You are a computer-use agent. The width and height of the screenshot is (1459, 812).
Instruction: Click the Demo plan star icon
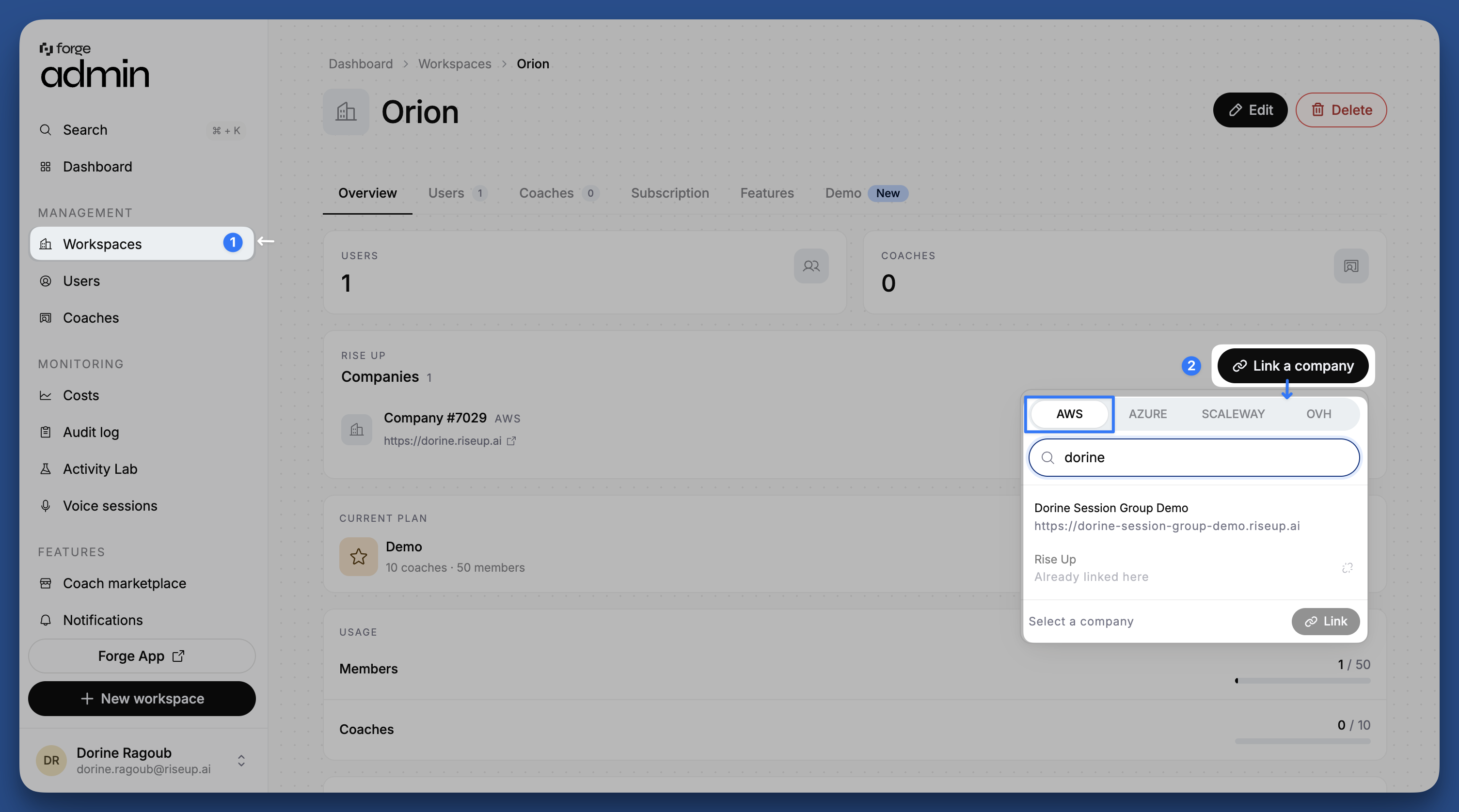(x=358, y=557)
